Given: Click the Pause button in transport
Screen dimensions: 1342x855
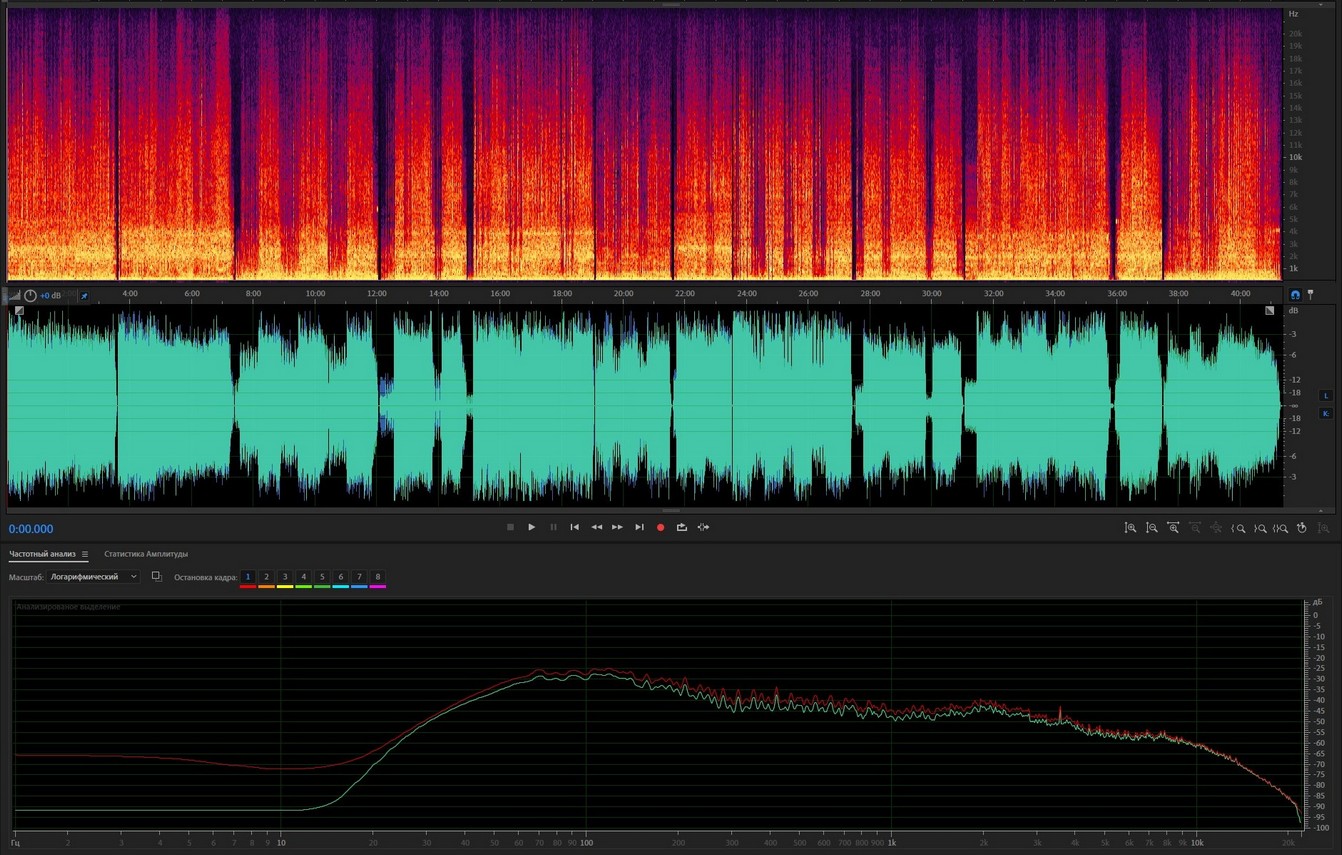Looking at the screenshot, I should [x=553, y=527].
